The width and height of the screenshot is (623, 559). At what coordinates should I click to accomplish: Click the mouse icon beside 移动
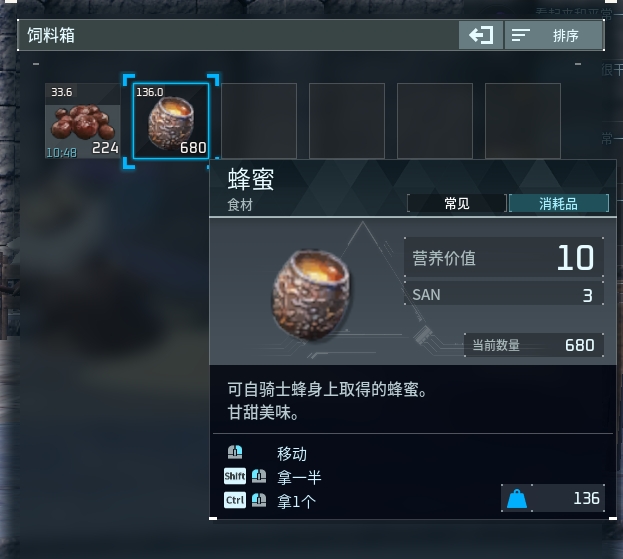[235, 452]
